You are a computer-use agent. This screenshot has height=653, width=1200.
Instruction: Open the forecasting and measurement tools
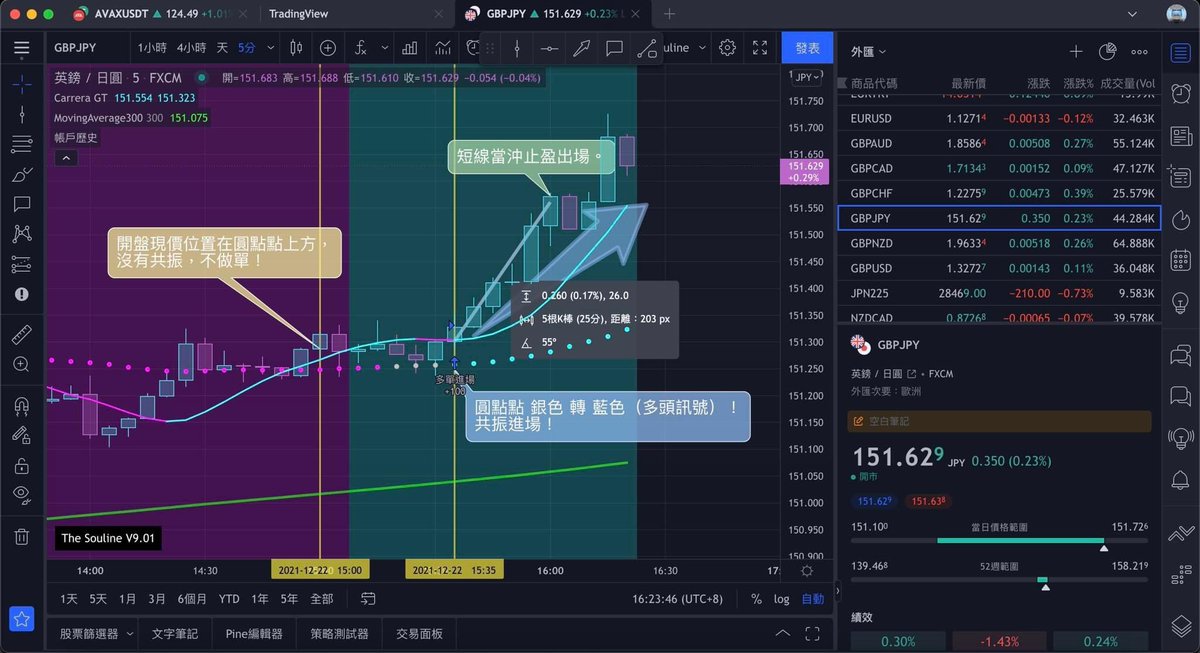22,264
